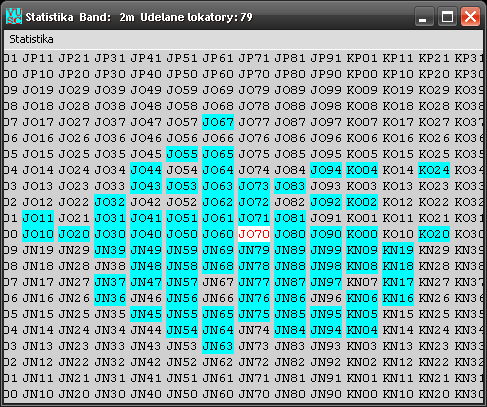Select the KN04 highlighted locator
The image size is (487, 407).
point(362,330)
